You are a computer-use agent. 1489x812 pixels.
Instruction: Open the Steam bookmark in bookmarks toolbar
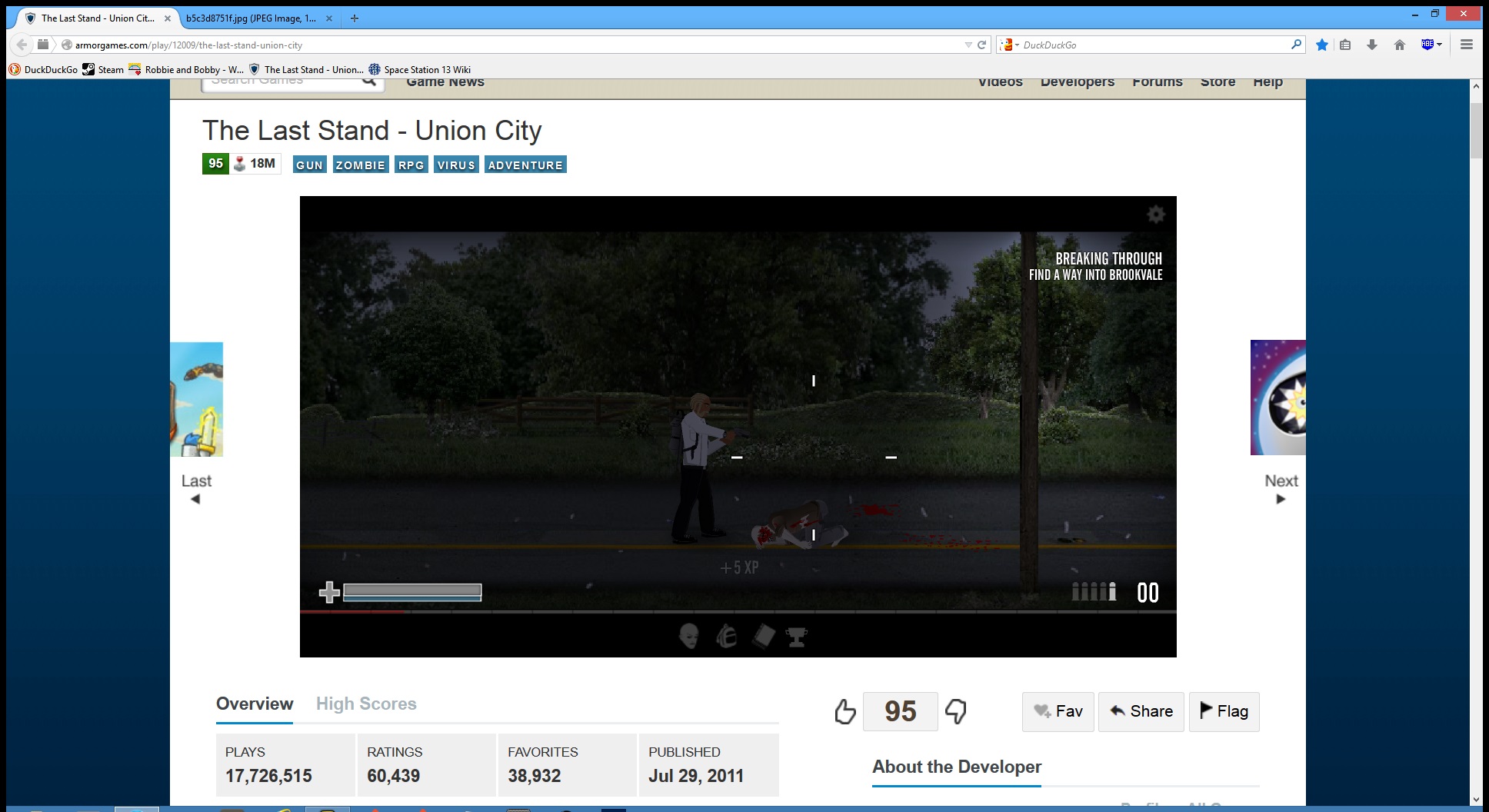103,69
